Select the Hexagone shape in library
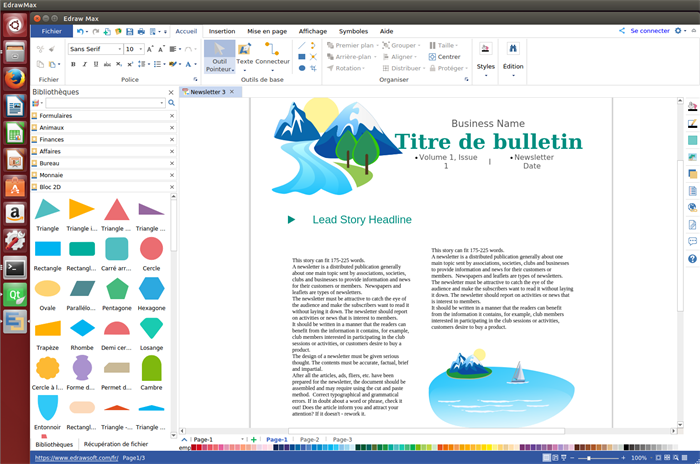Viewport: 700px width, 464px height. (151, 289)
